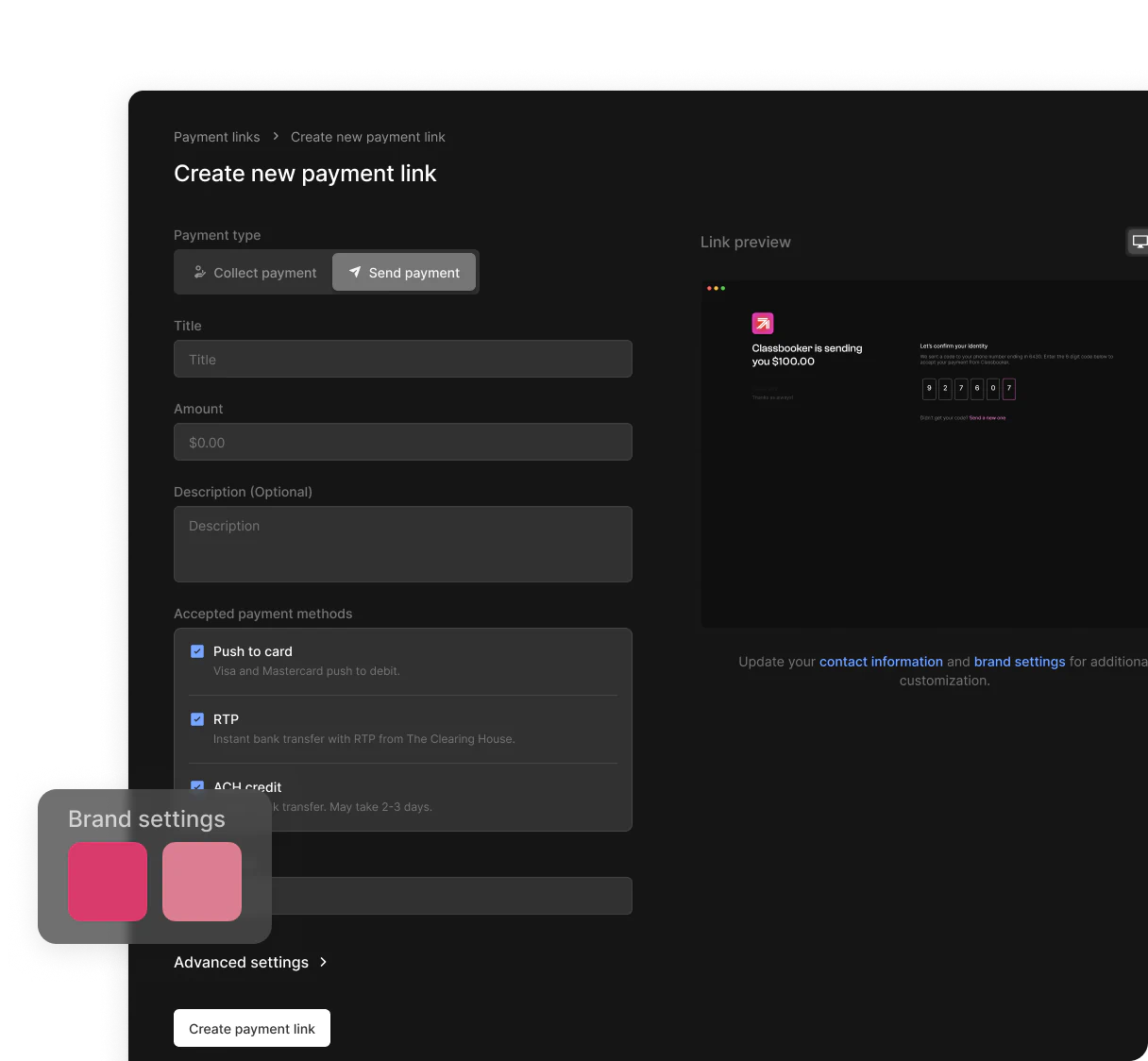Focus the Title input field
The image size is (1148, 1061).
tap(403, 360)
